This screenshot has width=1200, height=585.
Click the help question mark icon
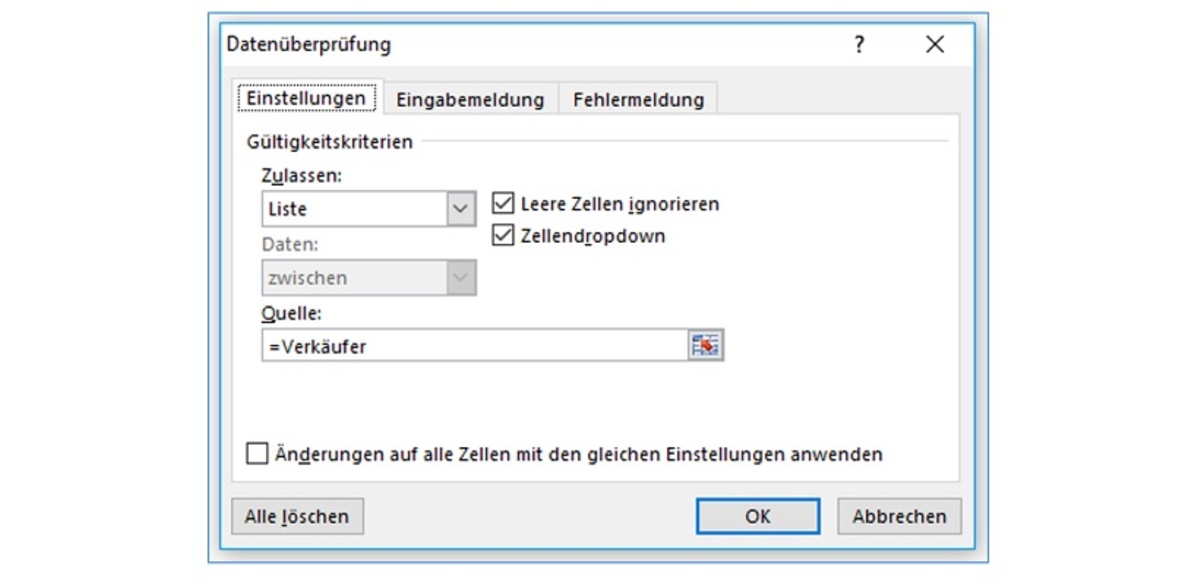coord(859,45)
